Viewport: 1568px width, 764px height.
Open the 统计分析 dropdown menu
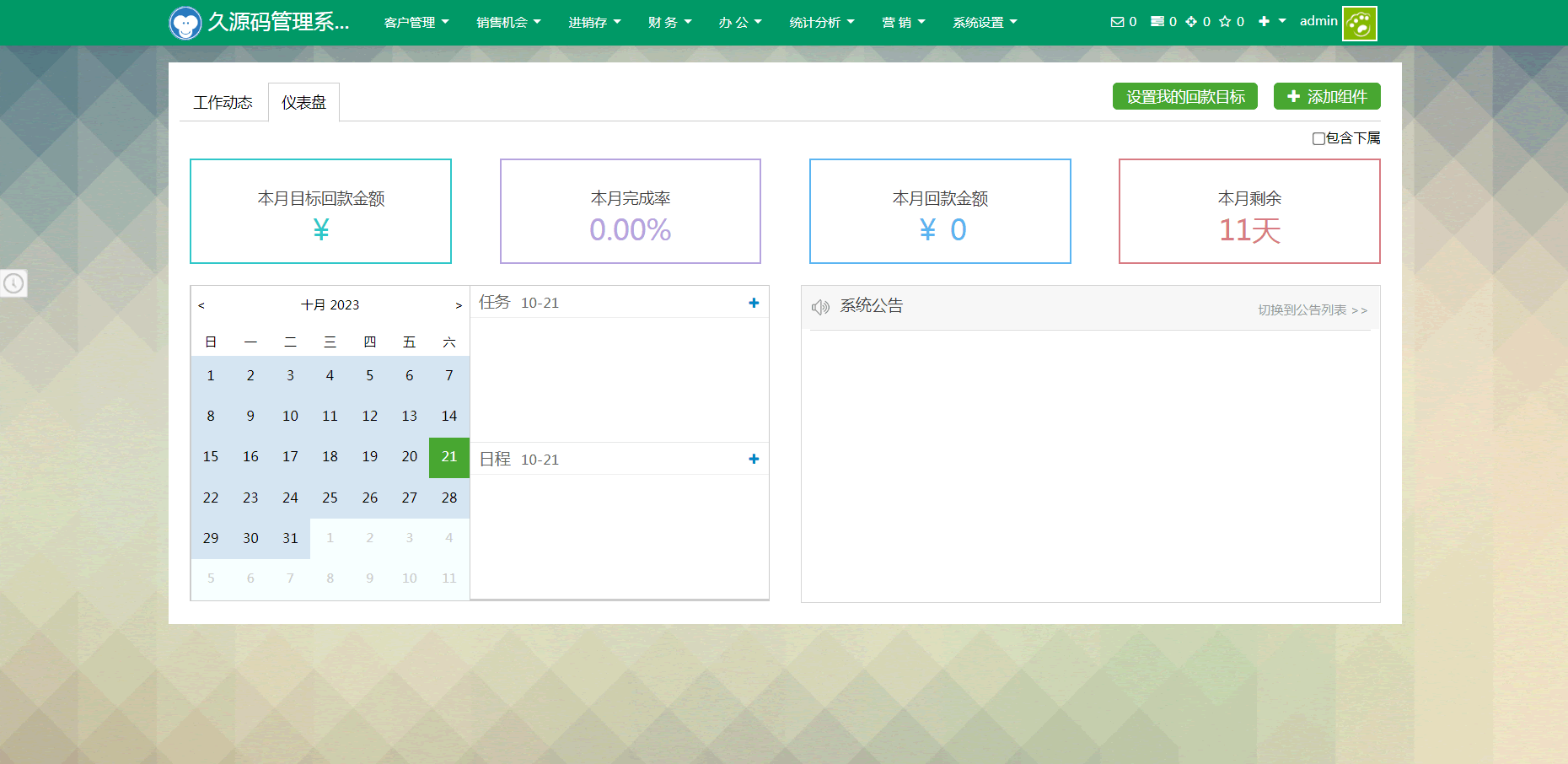[821, 23]
